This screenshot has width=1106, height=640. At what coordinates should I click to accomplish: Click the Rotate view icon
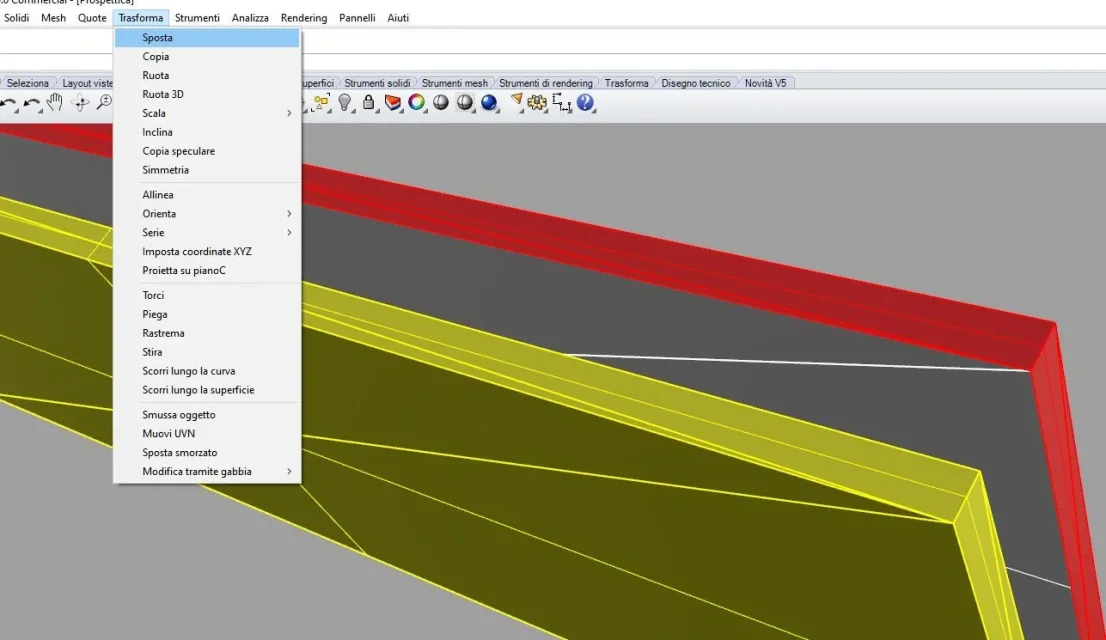(x=80, y=103)
